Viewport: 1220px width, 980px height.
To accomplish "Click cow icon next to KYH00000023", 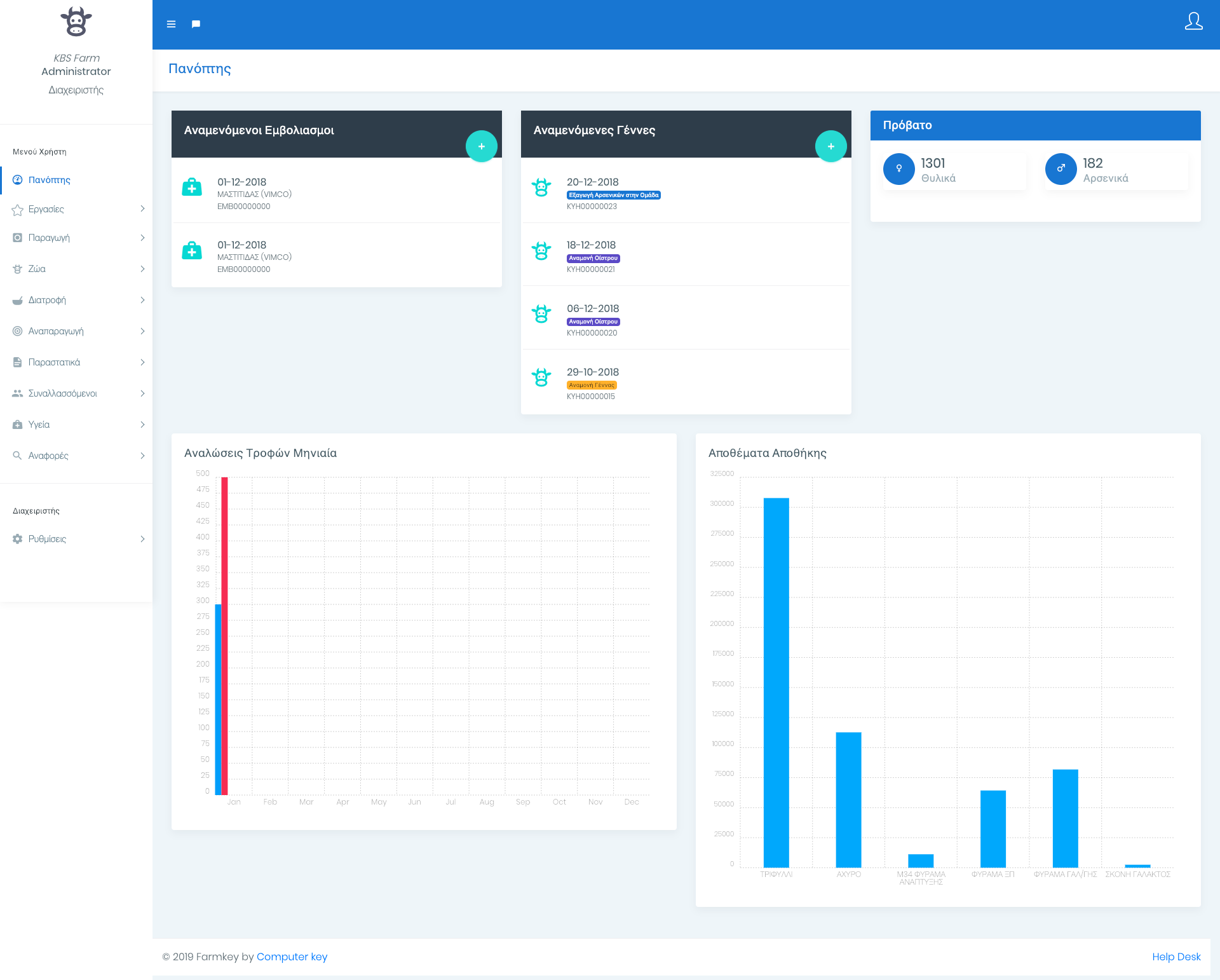I will pyautogui.click(x=541, y=187).
